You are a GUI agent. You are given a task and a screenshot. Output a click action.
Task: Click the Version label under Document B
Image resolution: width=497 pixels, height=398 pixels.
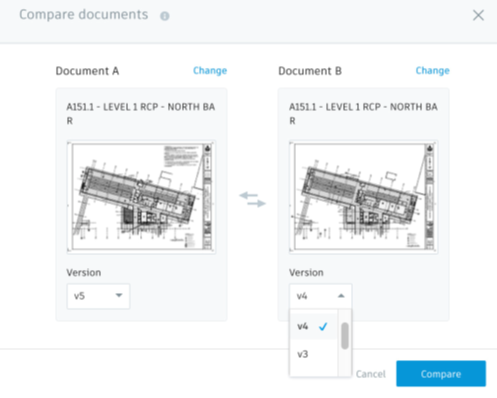click(306, 272)
